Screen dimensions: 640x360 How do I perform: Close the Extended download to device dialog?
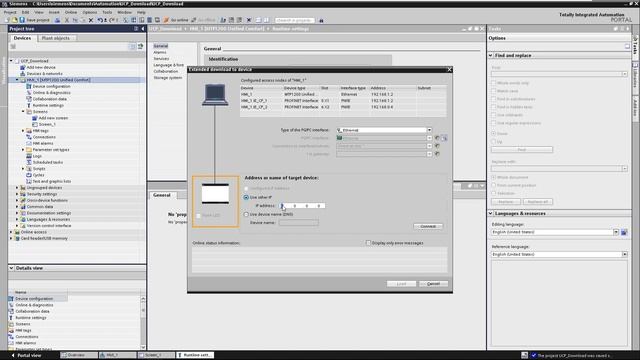pyautogui.click(x=449, y=69)
